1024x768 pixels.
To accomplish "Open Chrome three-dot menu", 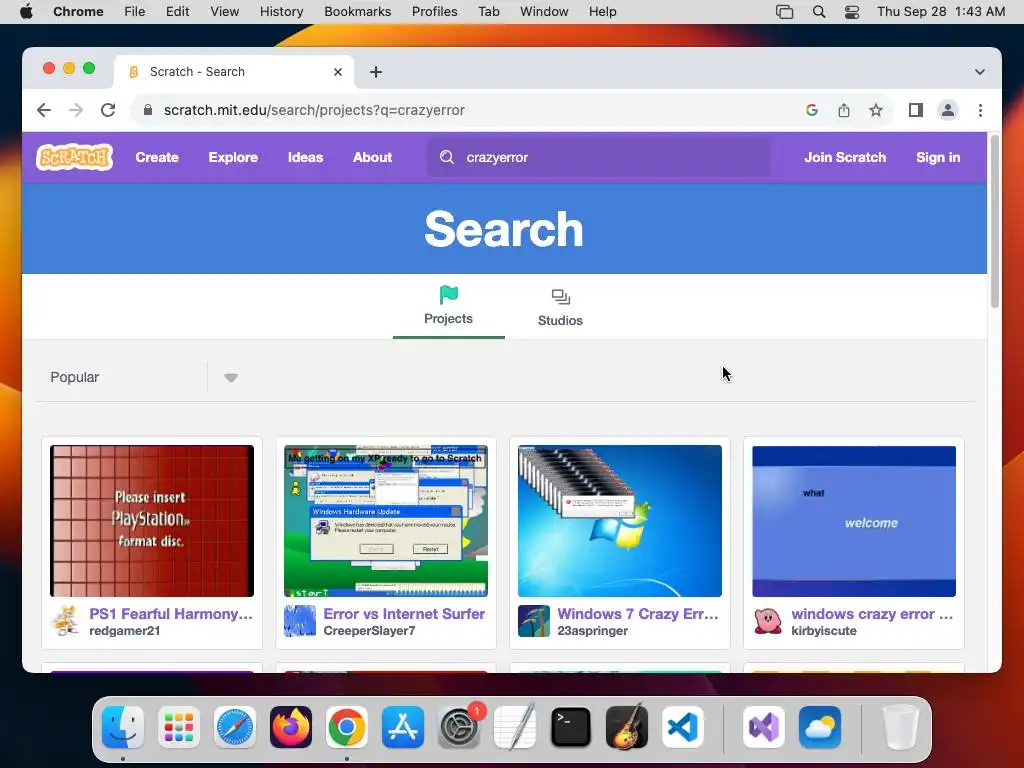I will click(x=980, y=110).
